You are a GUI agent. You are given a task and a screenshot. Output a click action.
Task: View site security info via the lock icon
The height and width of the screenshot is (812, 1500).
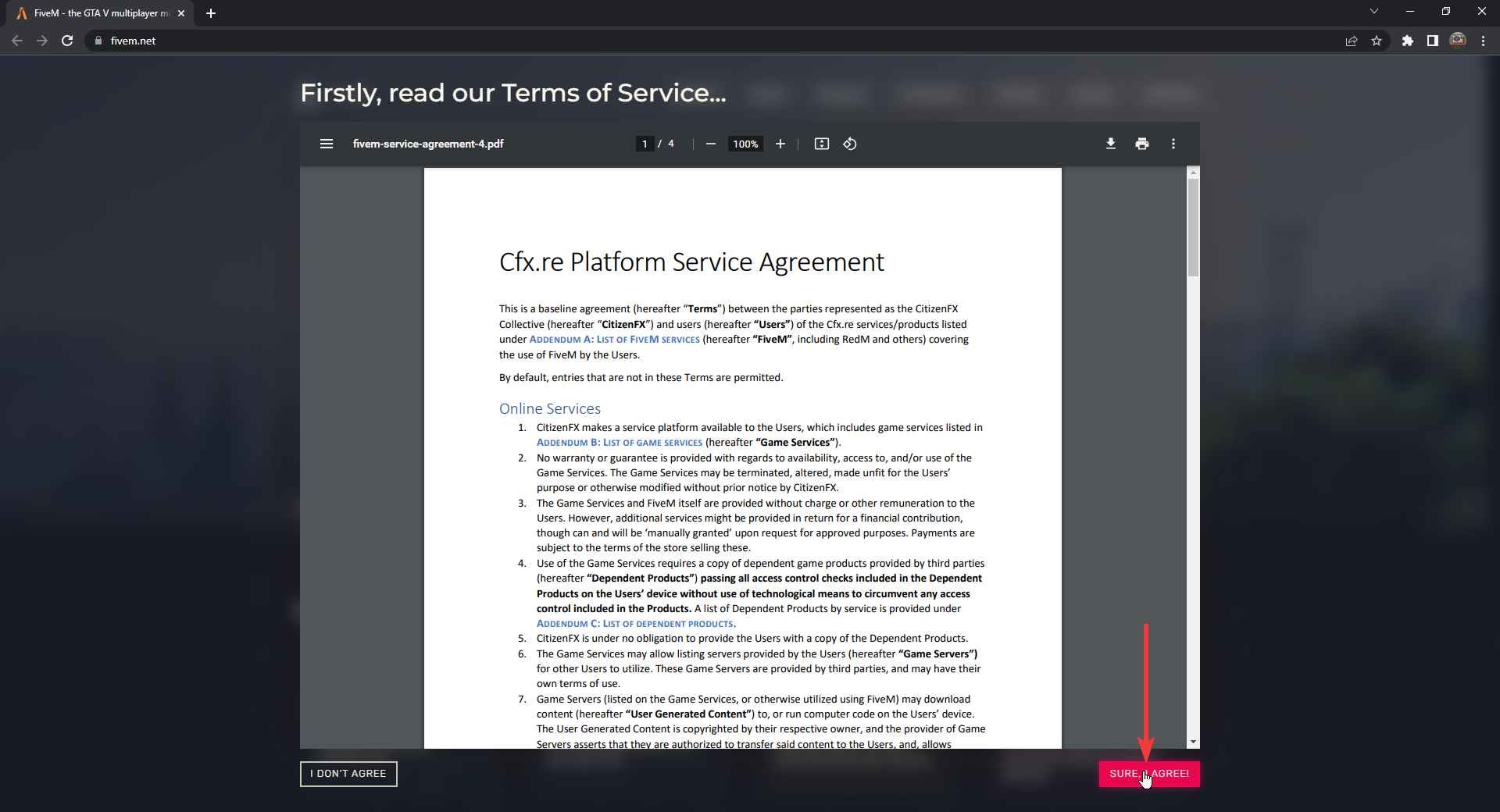(98, 41)
